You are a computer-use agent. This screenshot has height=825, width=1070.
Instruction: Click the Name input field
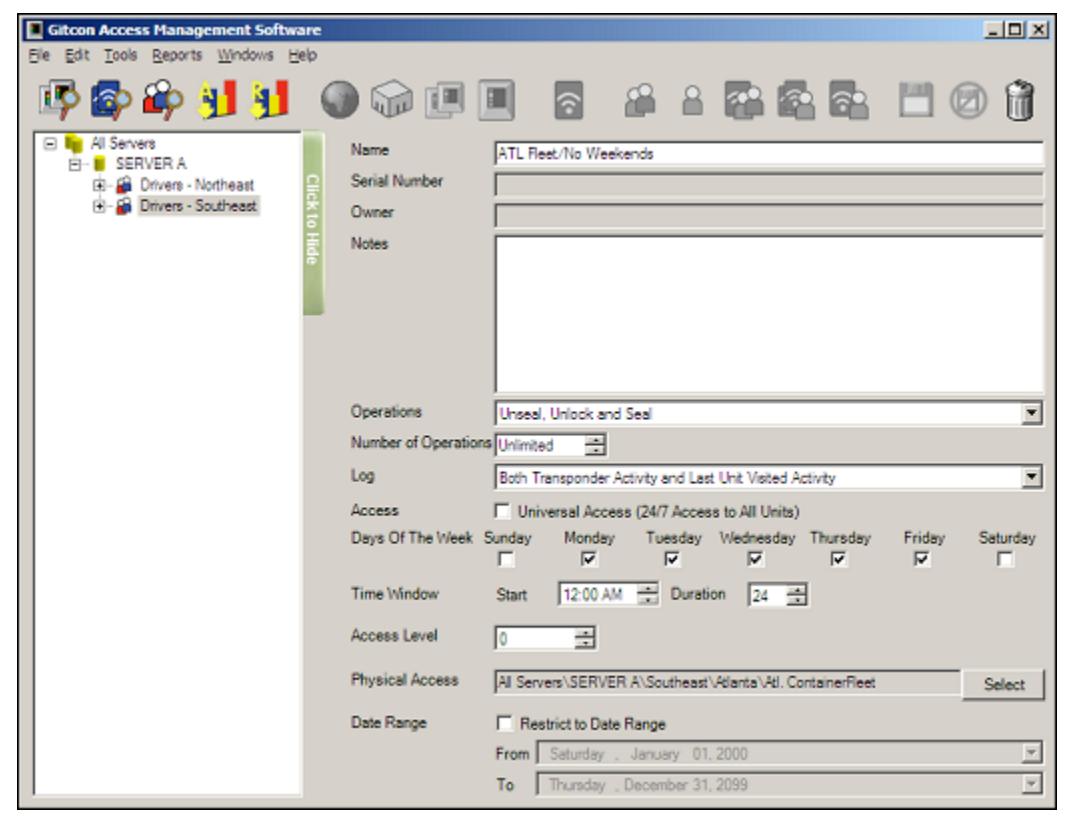point(768,154)
